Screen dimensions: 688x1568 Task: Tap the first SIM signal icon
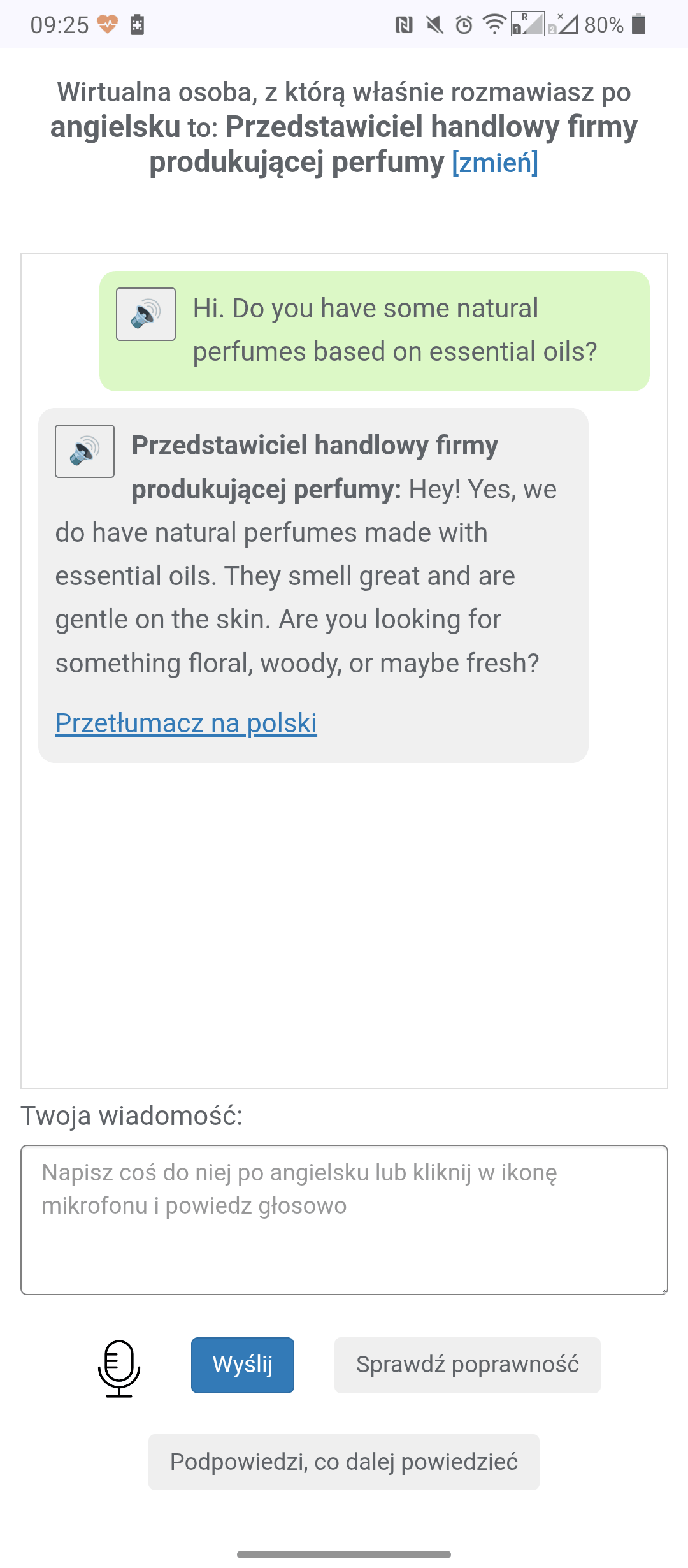[527, 24]
